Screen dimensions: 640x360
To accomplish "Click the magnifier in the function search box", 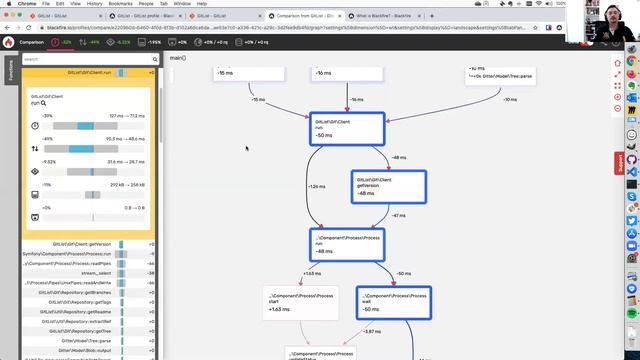I will point(155,60).
